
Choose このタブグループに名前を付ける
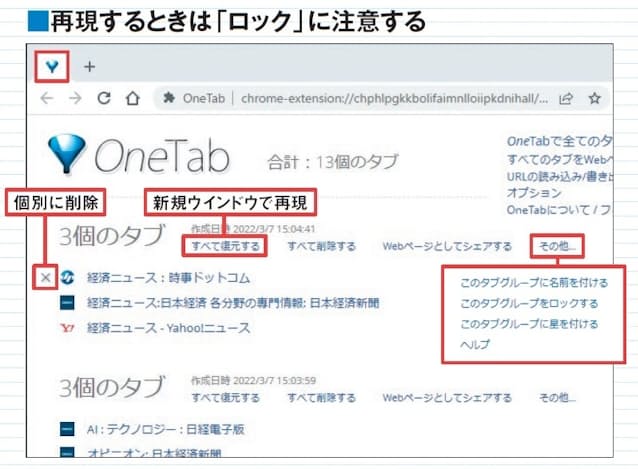(534, 283)
